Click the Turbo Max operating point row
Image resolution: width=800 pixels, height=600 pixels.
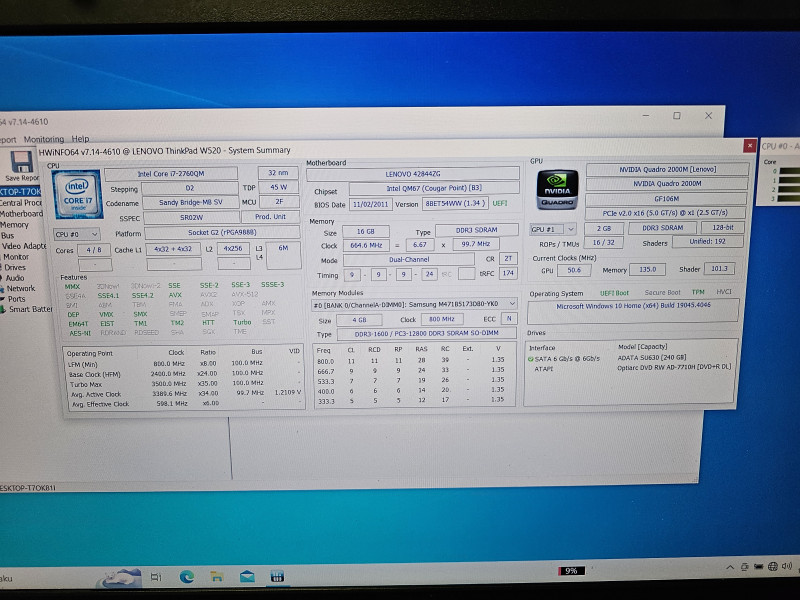tap(184, 384)
